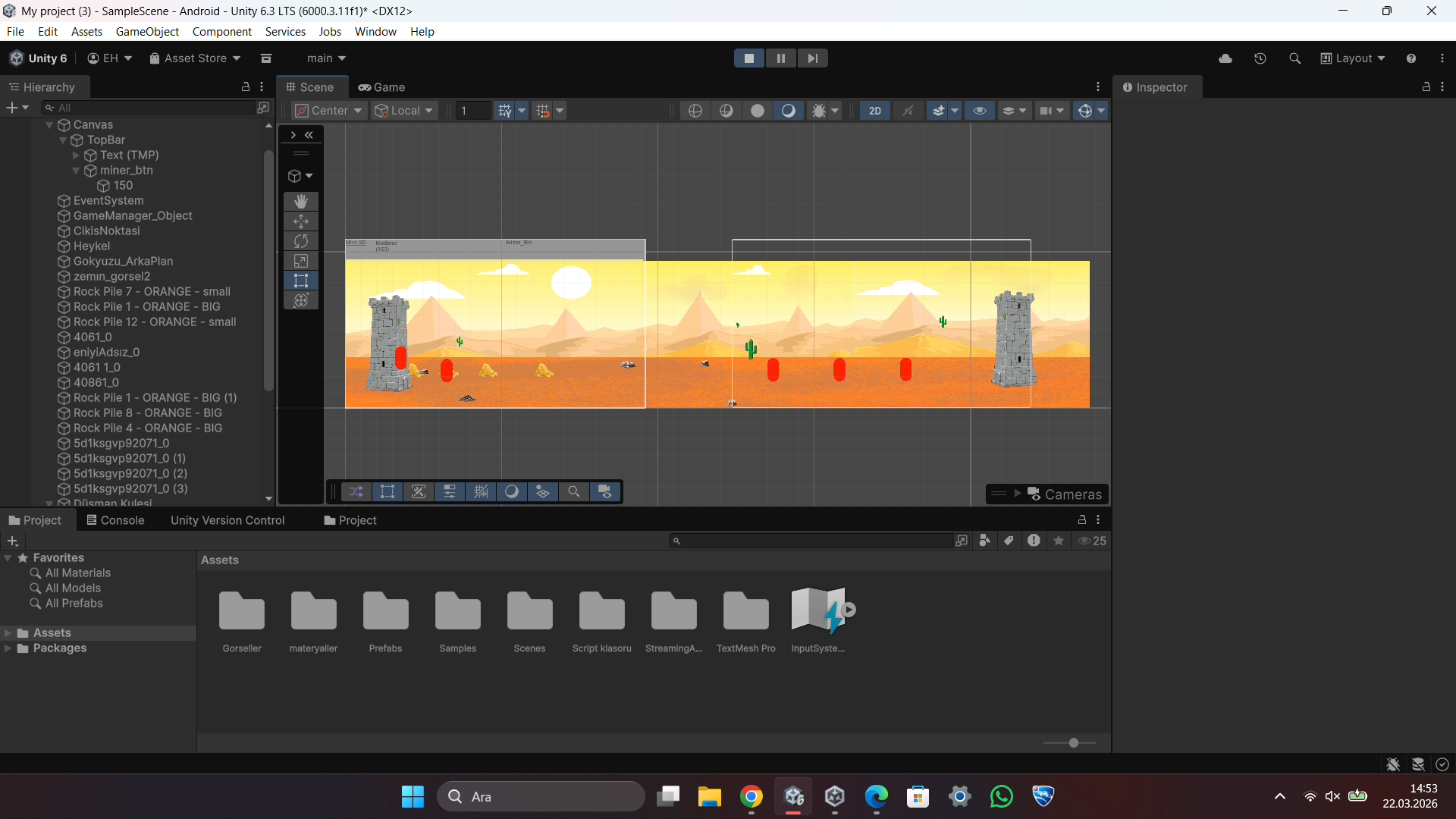Image resolution: width=1456 pixels, height=819 pixels.
Task: Adjust the asset icon size slider
Action: [x=1073, y=743]
